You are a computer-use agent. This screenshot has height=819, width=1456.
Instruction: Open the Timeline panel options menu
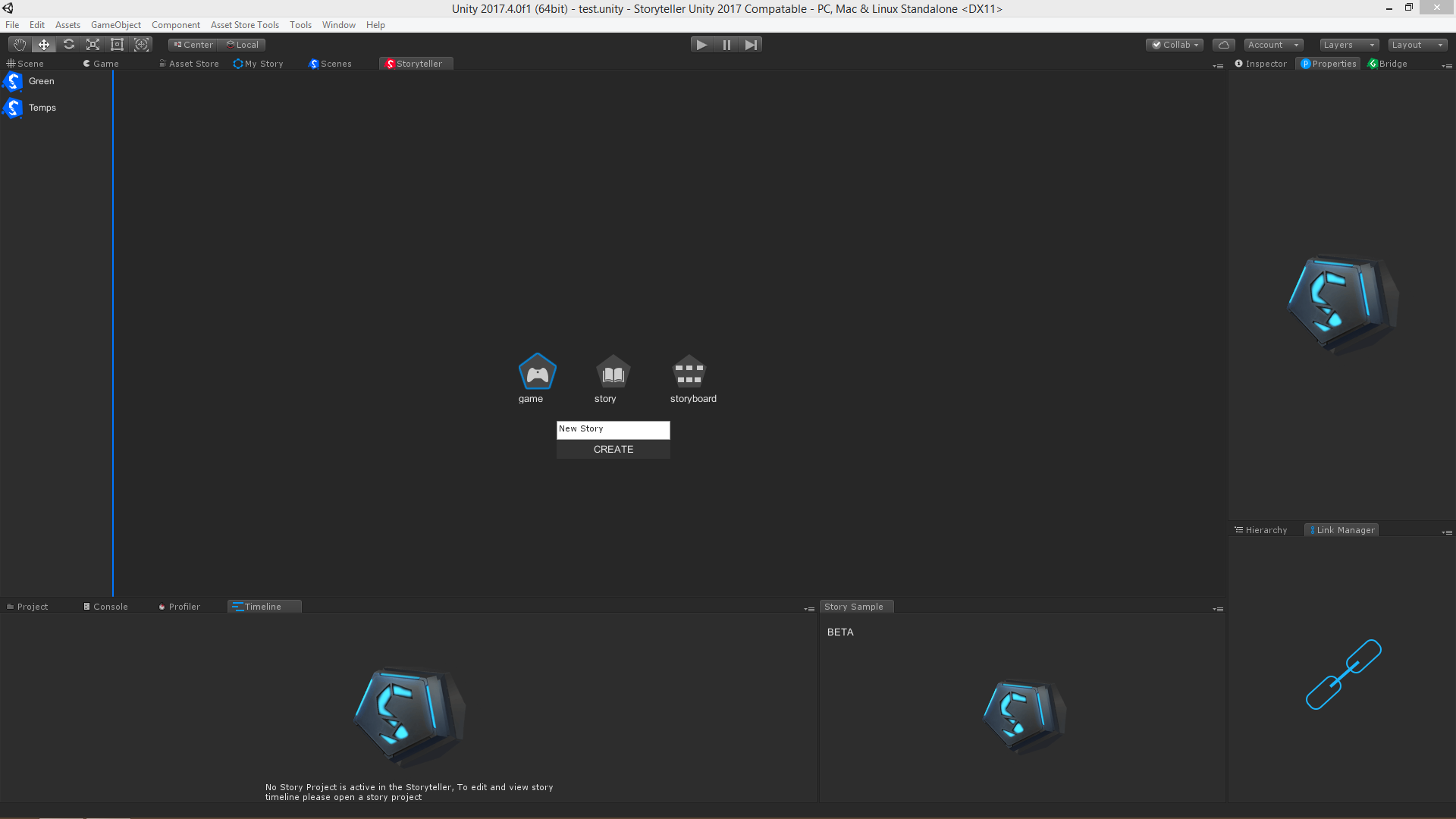pos(809,609)
